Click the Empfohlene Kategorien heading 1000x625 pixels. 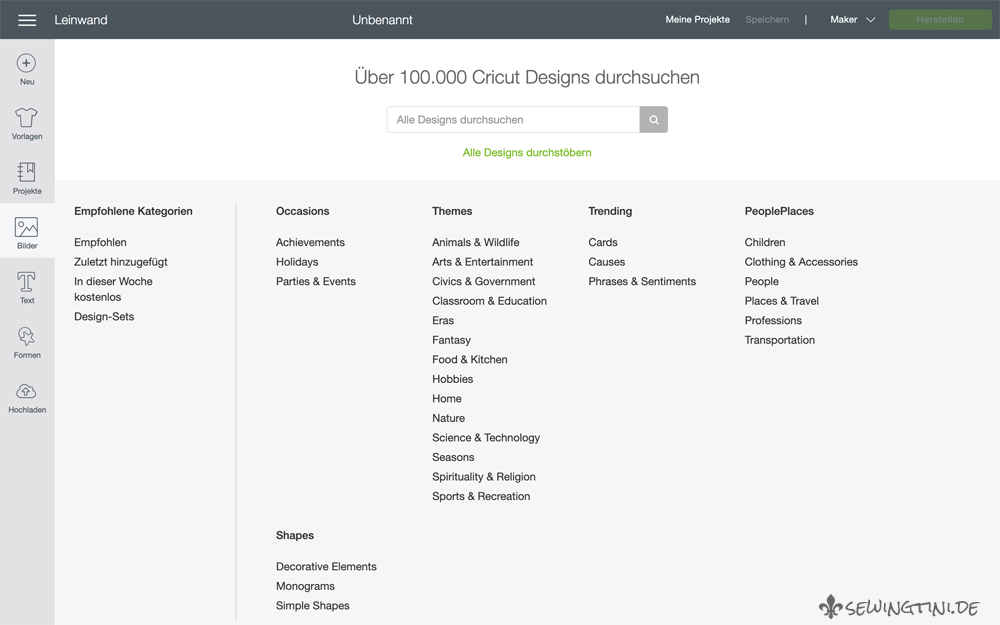click(133, 211)
